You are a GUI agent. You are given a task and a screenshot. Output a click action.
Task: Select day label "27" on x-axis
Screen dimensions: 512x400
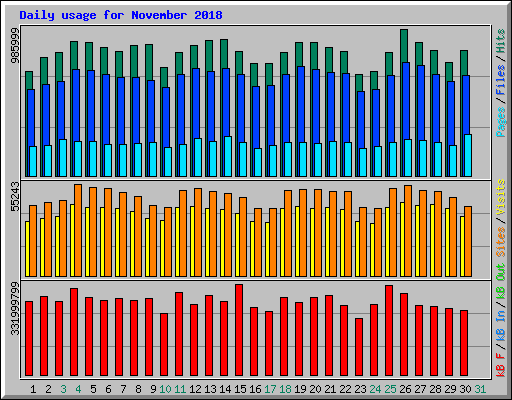tap(420, 389)
